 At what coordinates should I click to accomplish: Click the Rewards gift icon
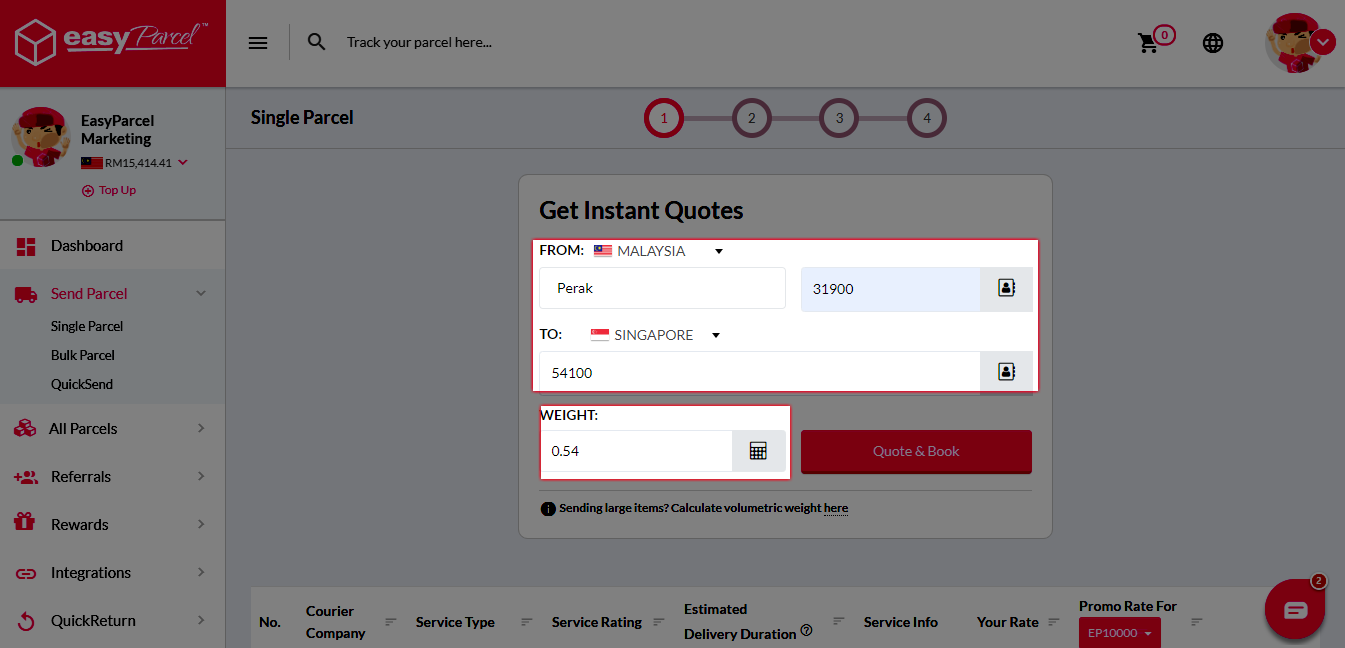click(x=26, y=522)
